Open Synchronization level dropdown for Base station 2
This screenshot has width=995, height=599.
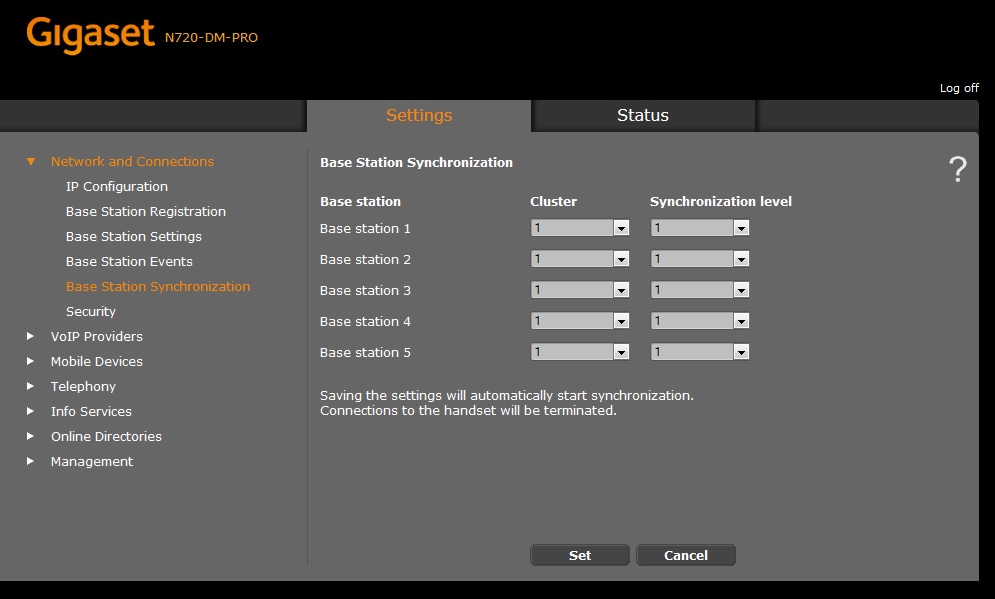pyautogui.click(x=699, y=259)
